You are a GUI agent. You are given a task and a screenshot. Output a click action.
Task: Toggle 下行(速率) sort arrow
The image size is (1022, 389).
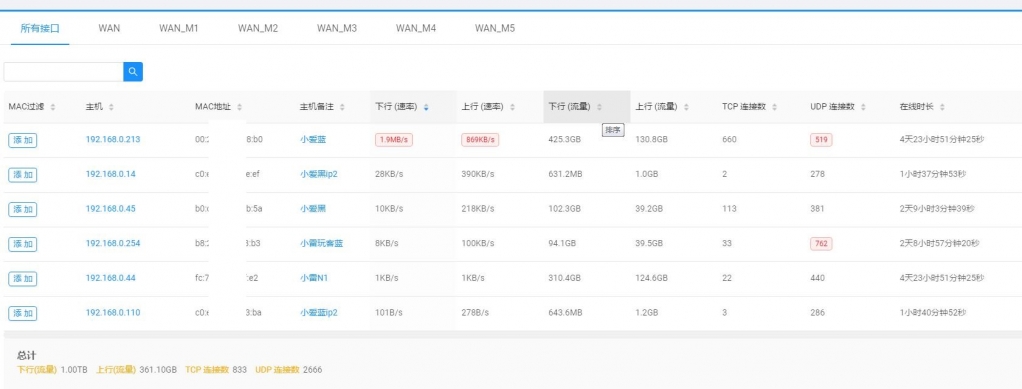coord(426,107)
